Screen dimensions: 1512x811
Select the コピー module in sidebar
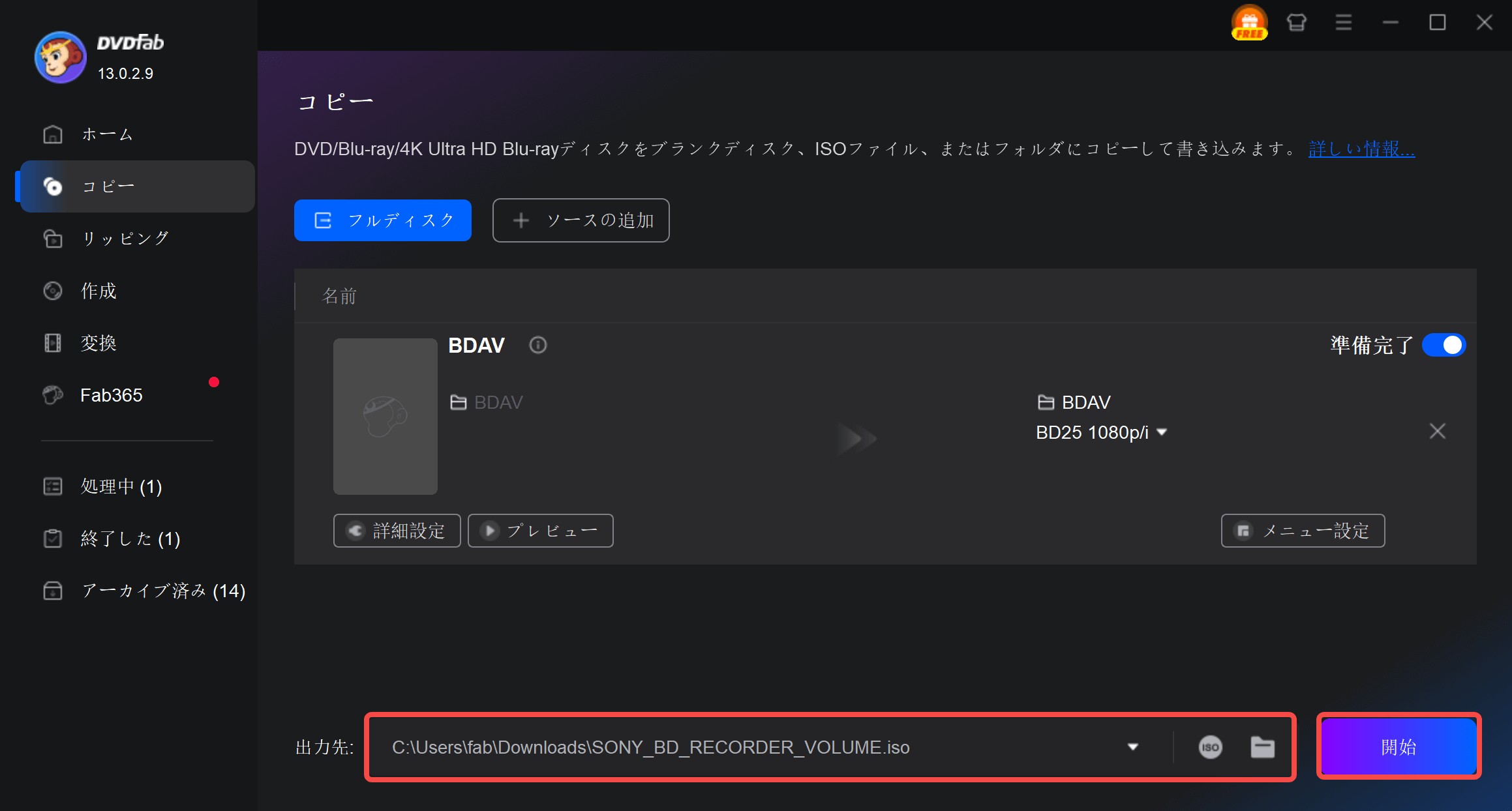137,186
